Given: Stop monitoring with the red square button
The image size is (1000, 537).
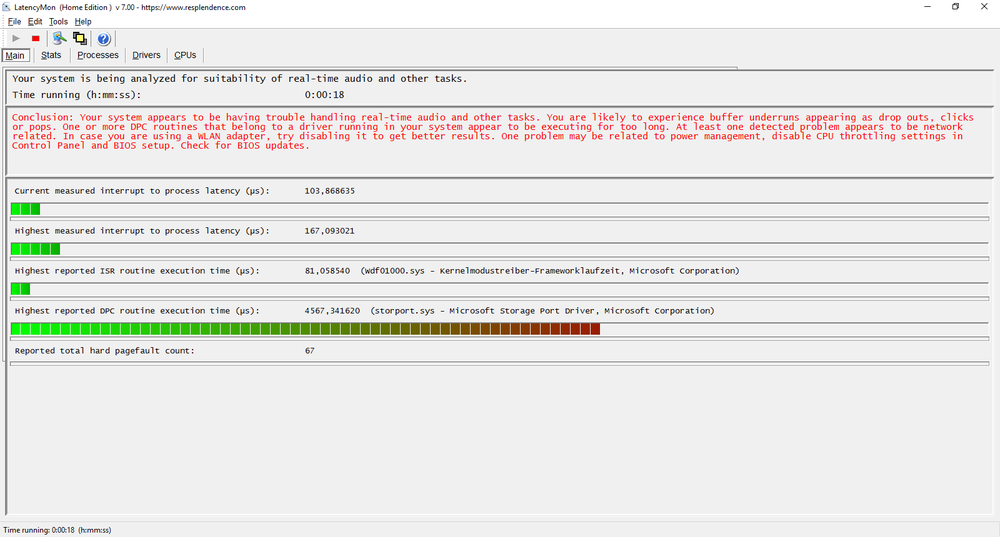Looking at the screenshot, I should point(35,38).
